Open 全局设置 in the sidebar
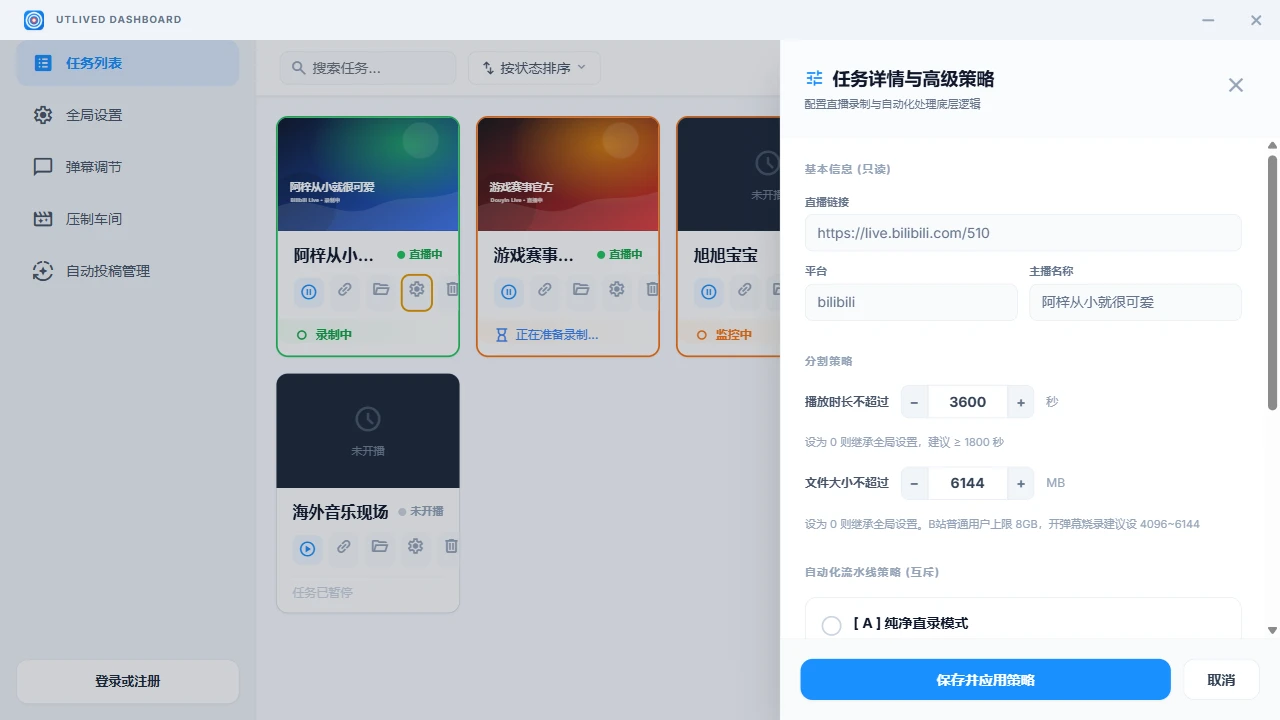Screen dimensions: 1280x720 tap(128, 115)
